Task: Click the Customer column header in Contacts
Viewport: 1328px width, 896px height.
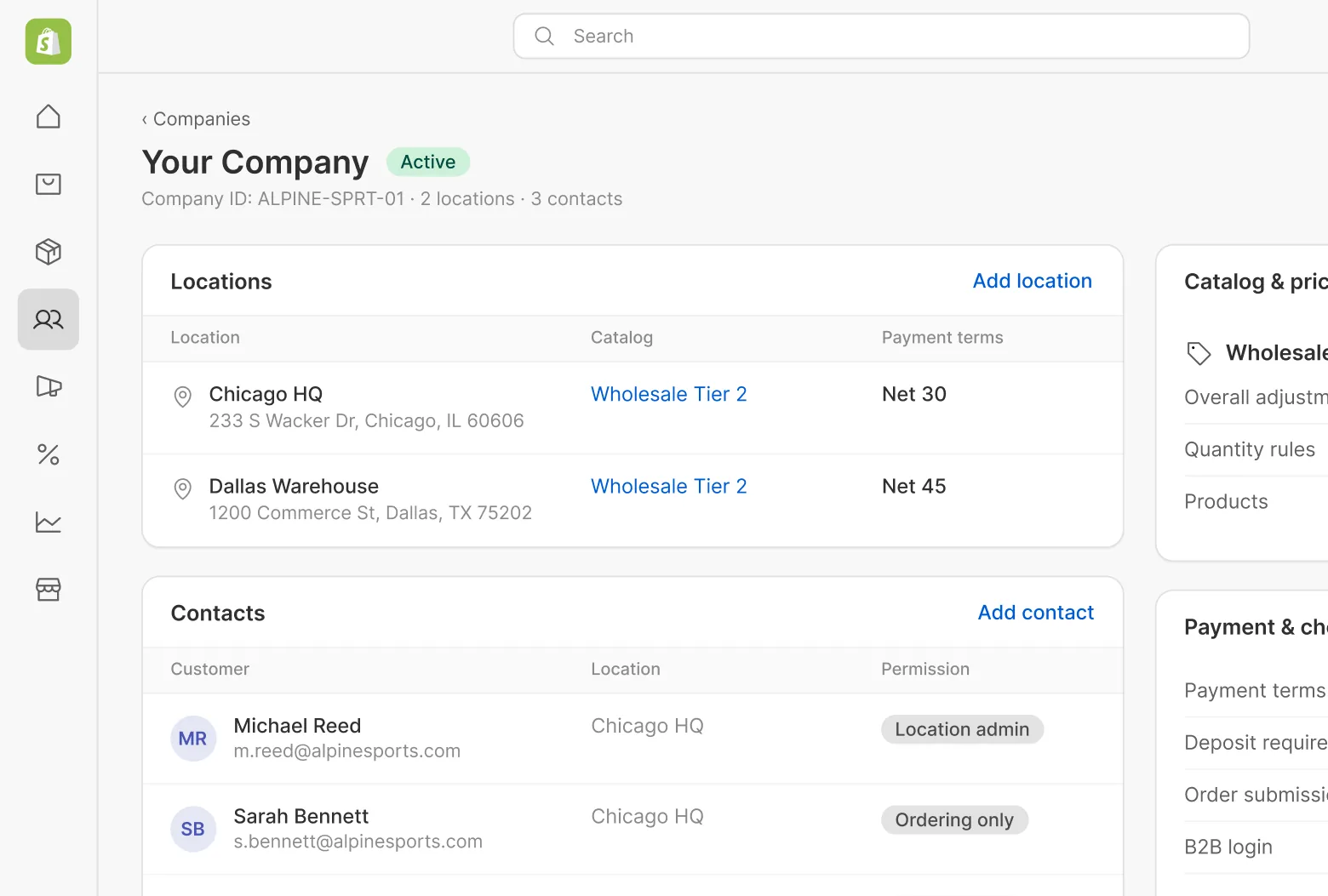Action: point(210,669)
